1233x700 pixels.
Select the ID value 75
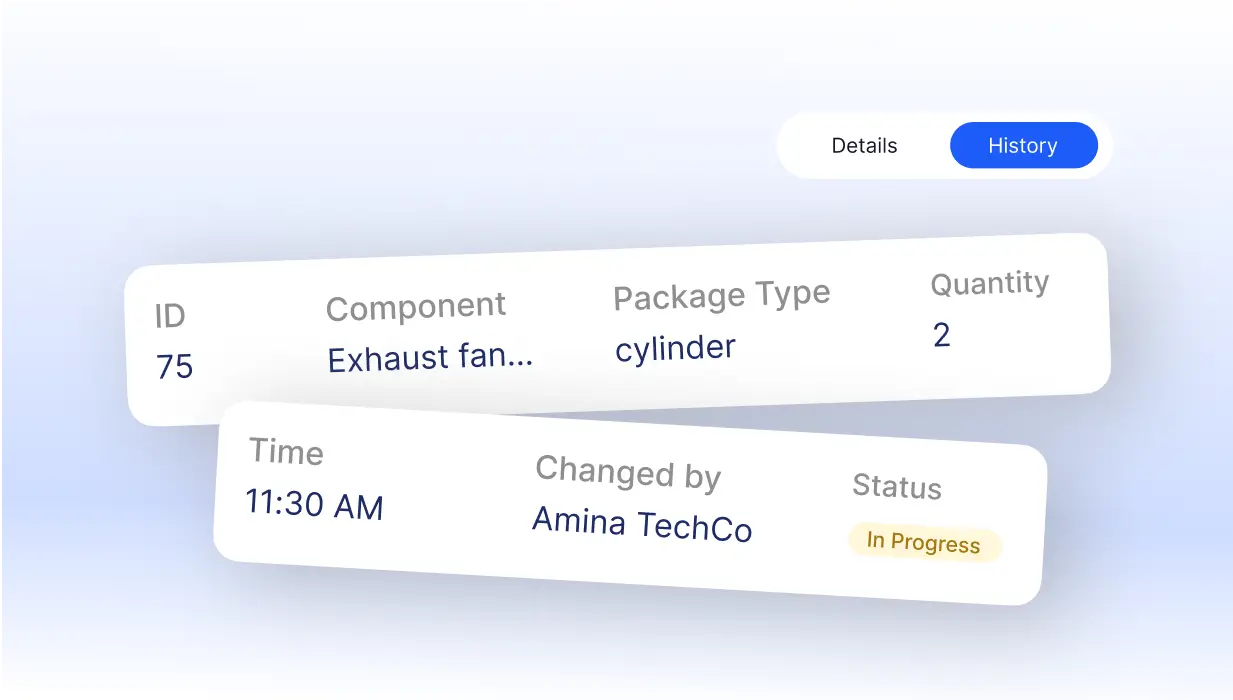coord(174,367)
